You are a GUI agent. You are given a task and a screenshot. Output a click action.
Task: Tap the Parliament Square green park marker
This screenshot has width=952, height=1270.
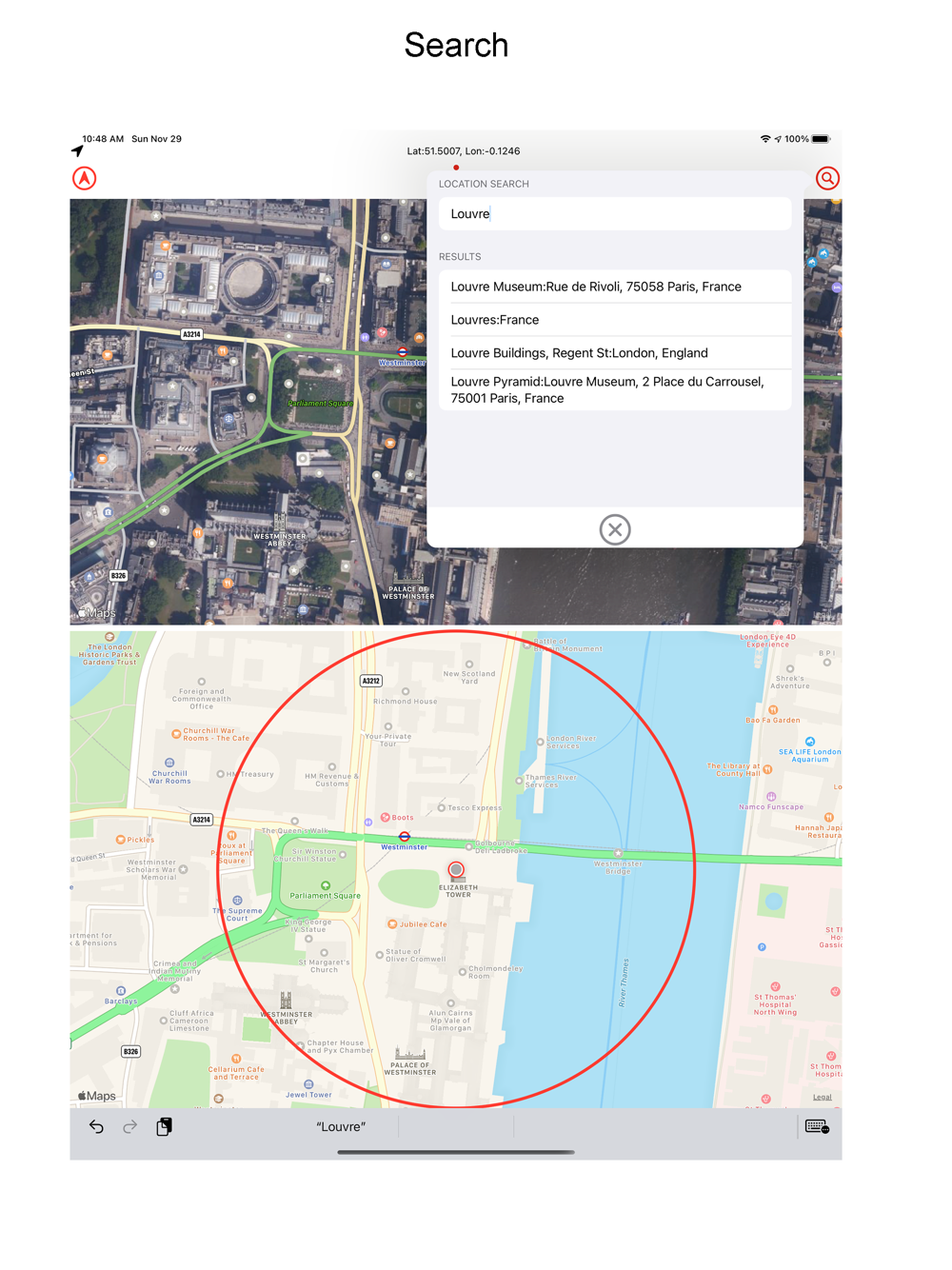click(x=326, y=885)
